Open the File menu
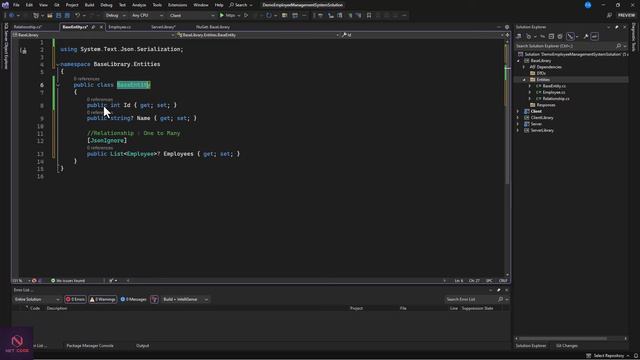The width and height of the screenshot is (640, 360). (16, 5)
